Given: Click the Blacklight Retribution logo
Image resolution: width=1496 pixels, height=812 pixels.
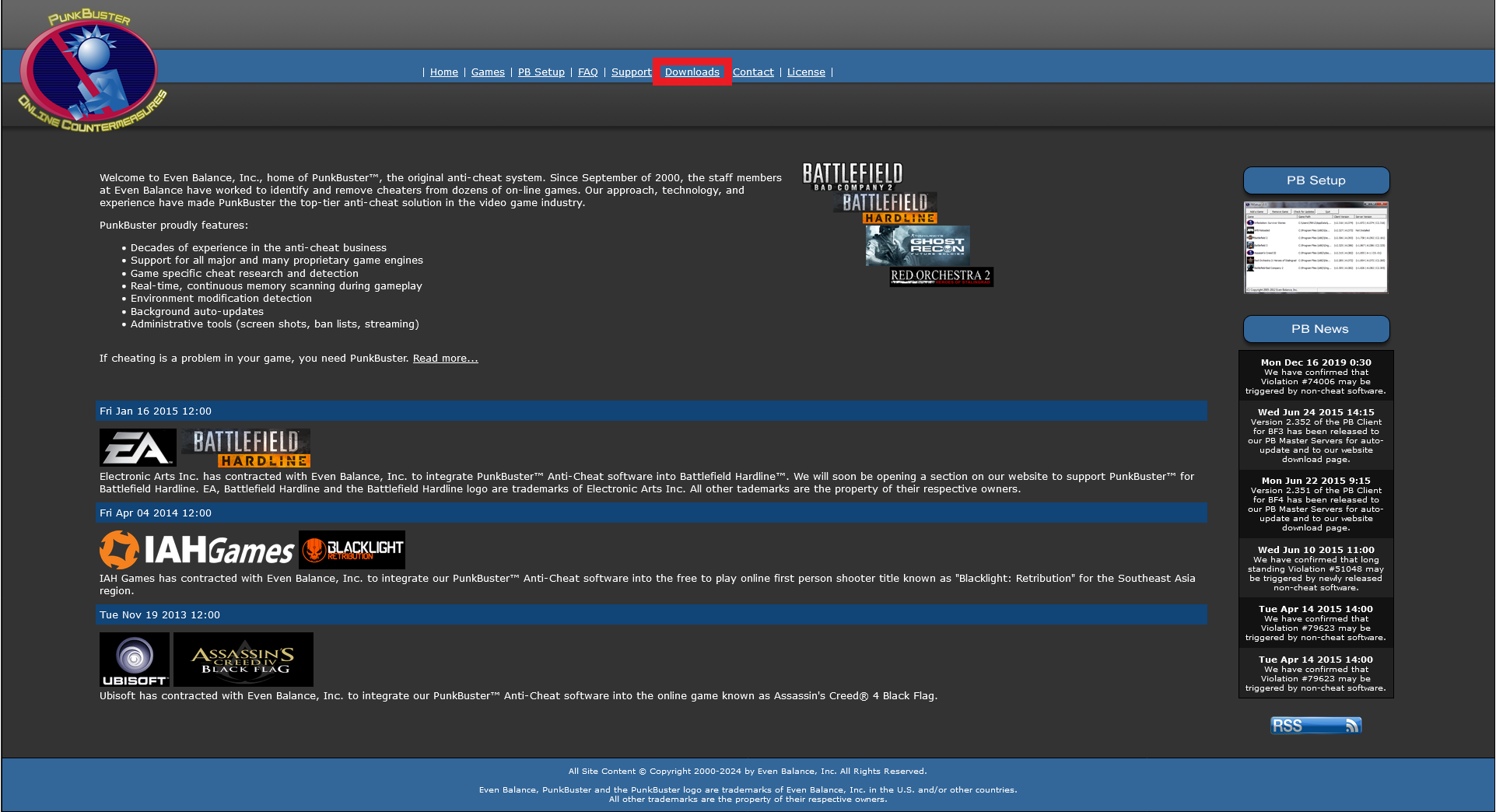Looking at the screenshot, I should click(x=352, y=550).
